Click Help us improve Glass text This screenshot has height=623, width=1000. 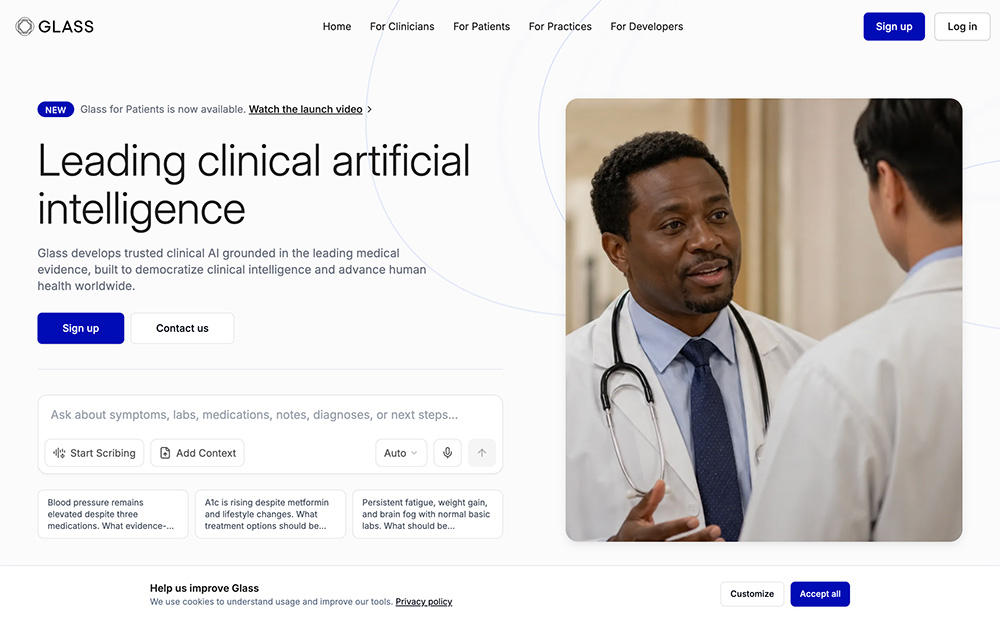204,588
